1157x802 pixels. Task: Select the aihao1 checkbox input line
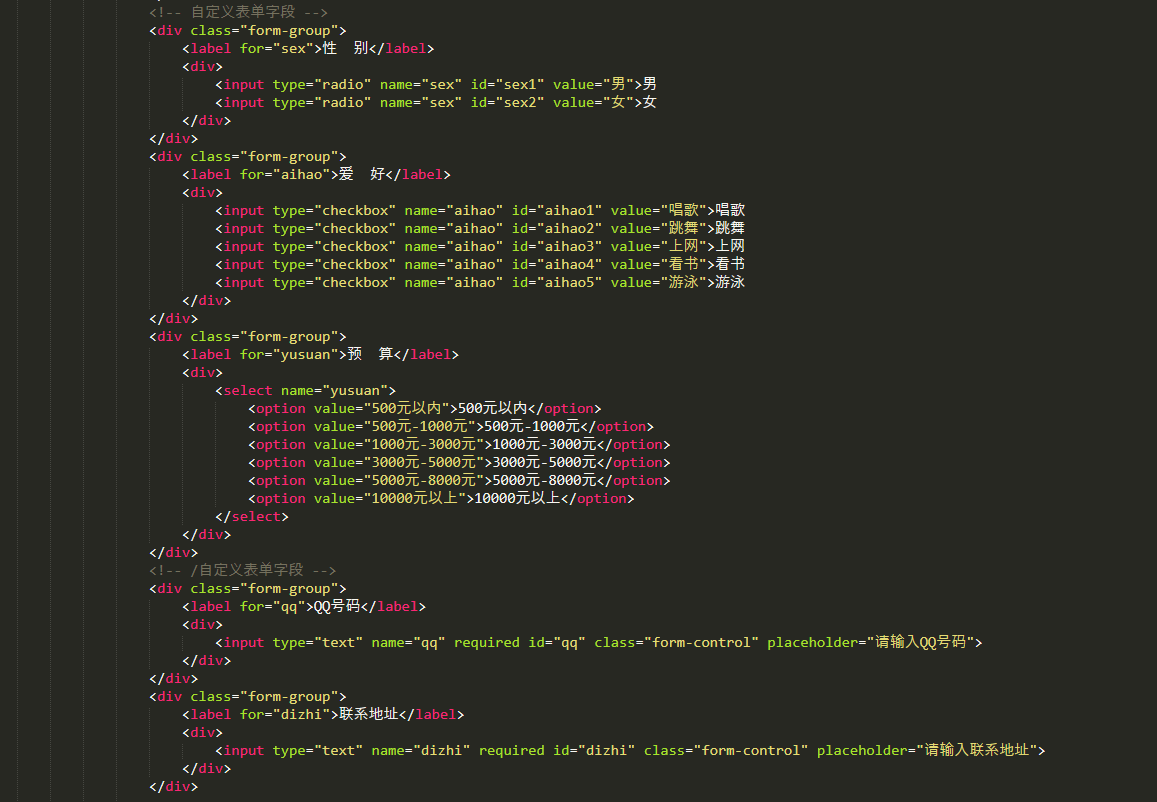click(480, 210)
